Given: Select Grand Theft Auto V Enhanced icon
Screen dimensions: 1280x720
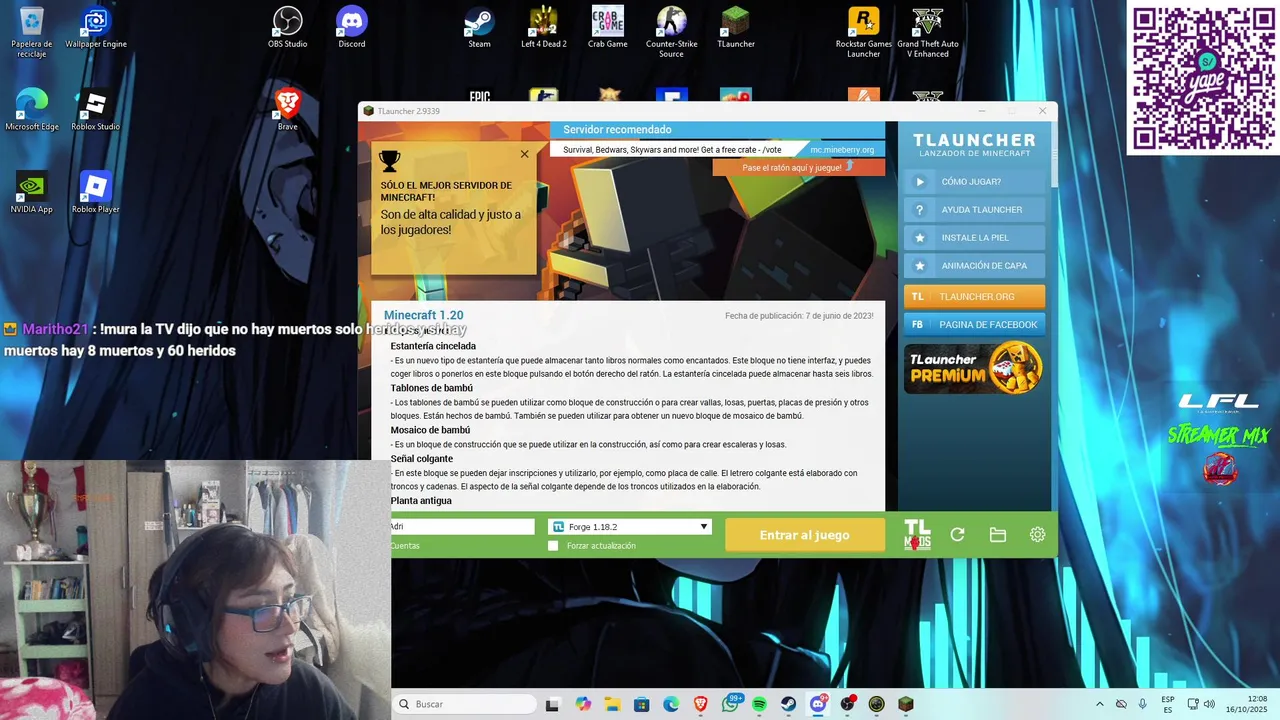Looking at the screenshot, I should tap(928, 32).
